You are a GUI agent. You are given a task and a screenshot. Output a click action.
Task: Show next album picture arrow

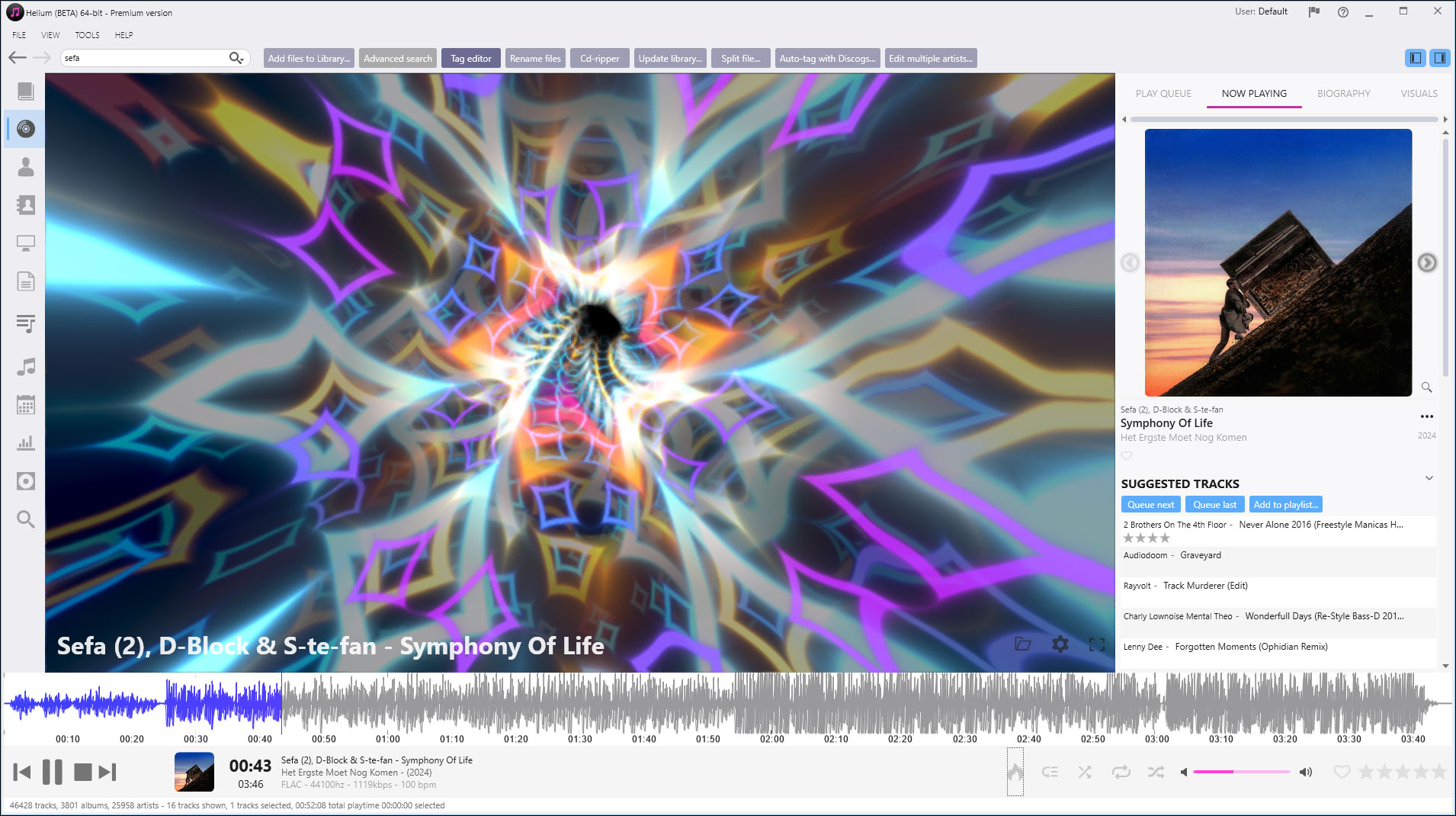pyautogui.click(x=1427, y=262)
